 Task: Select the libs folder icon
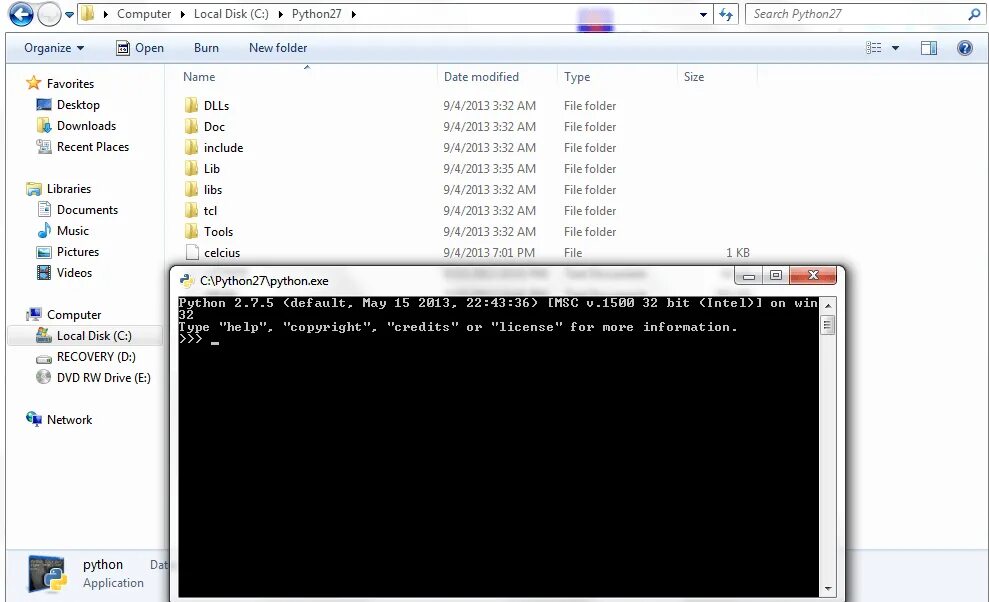[192, 189]
